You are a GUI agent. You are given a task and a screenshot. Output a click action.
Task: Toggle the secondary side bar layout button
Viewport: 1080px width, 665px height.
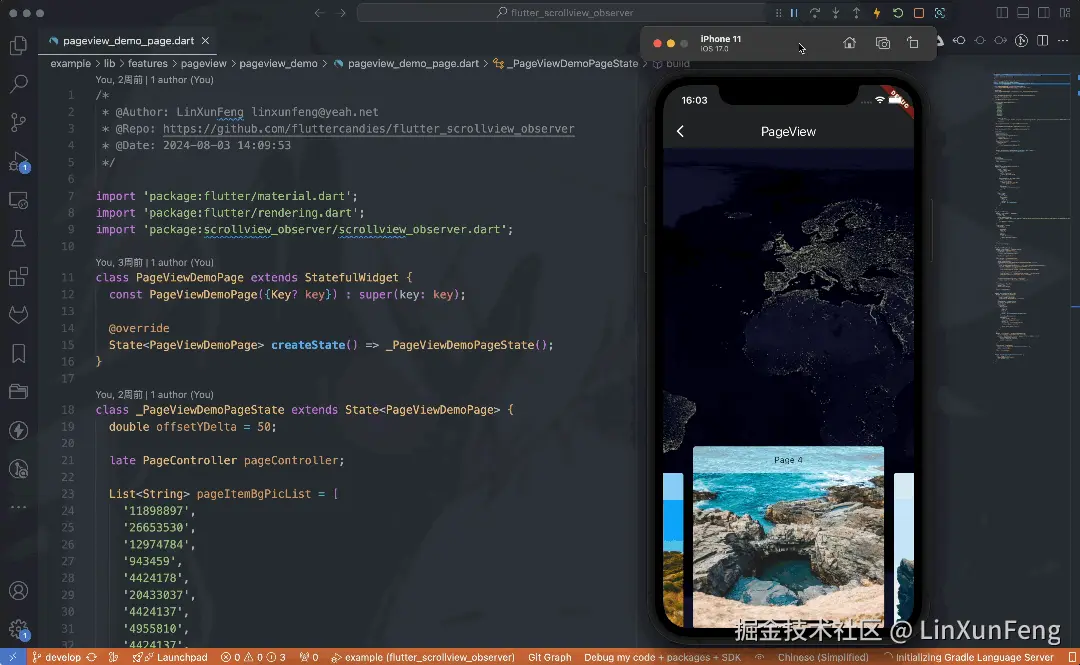click(x=1044, y=13)
